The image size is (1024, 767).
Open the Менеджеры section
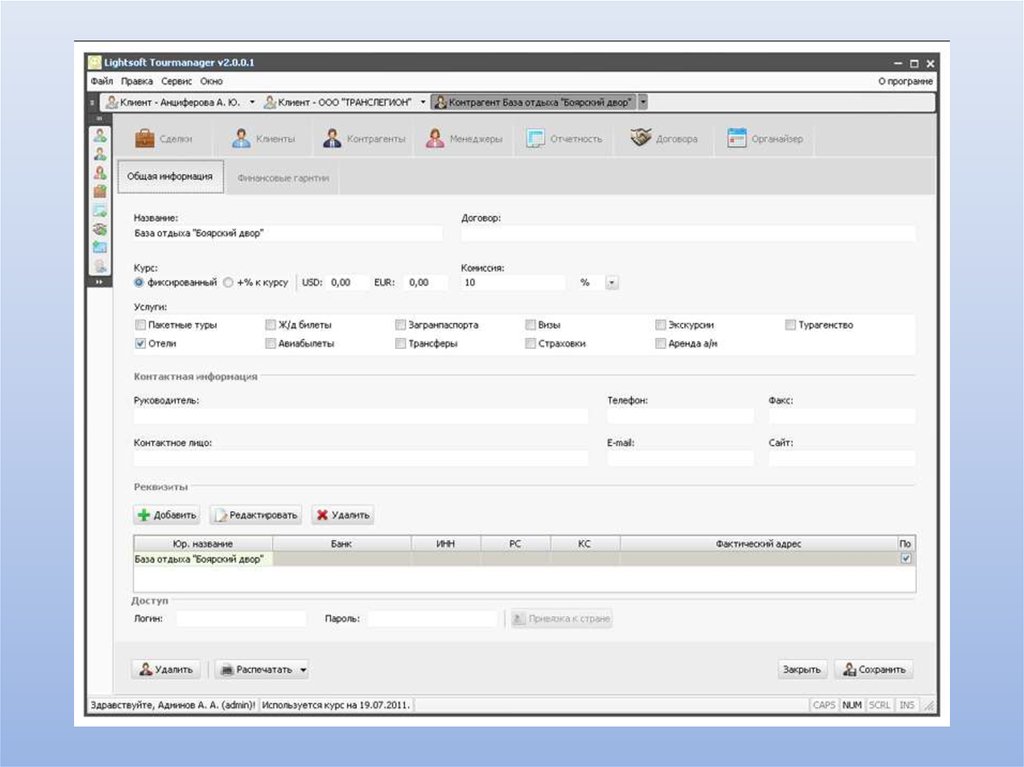[x=464, y=139]
